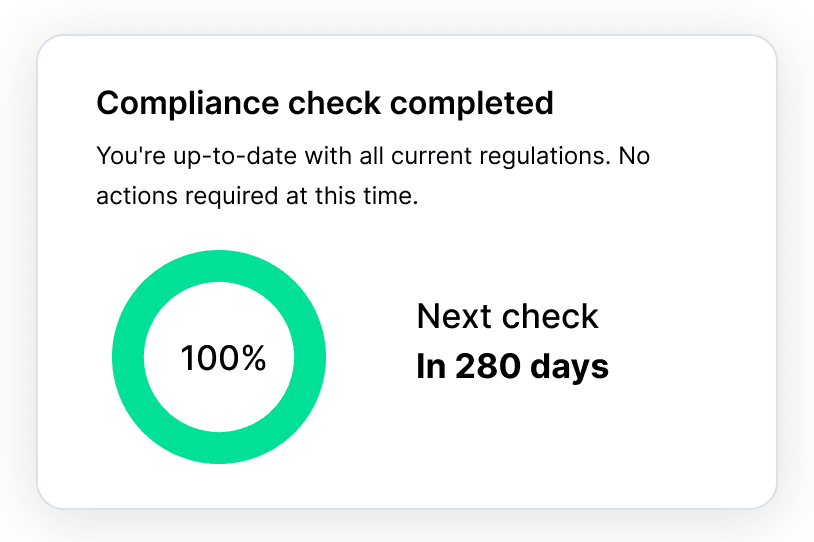This screenshot has width=814, height=542.
Task: Click the bottom arc of the green ring
Action: (219, 448)
